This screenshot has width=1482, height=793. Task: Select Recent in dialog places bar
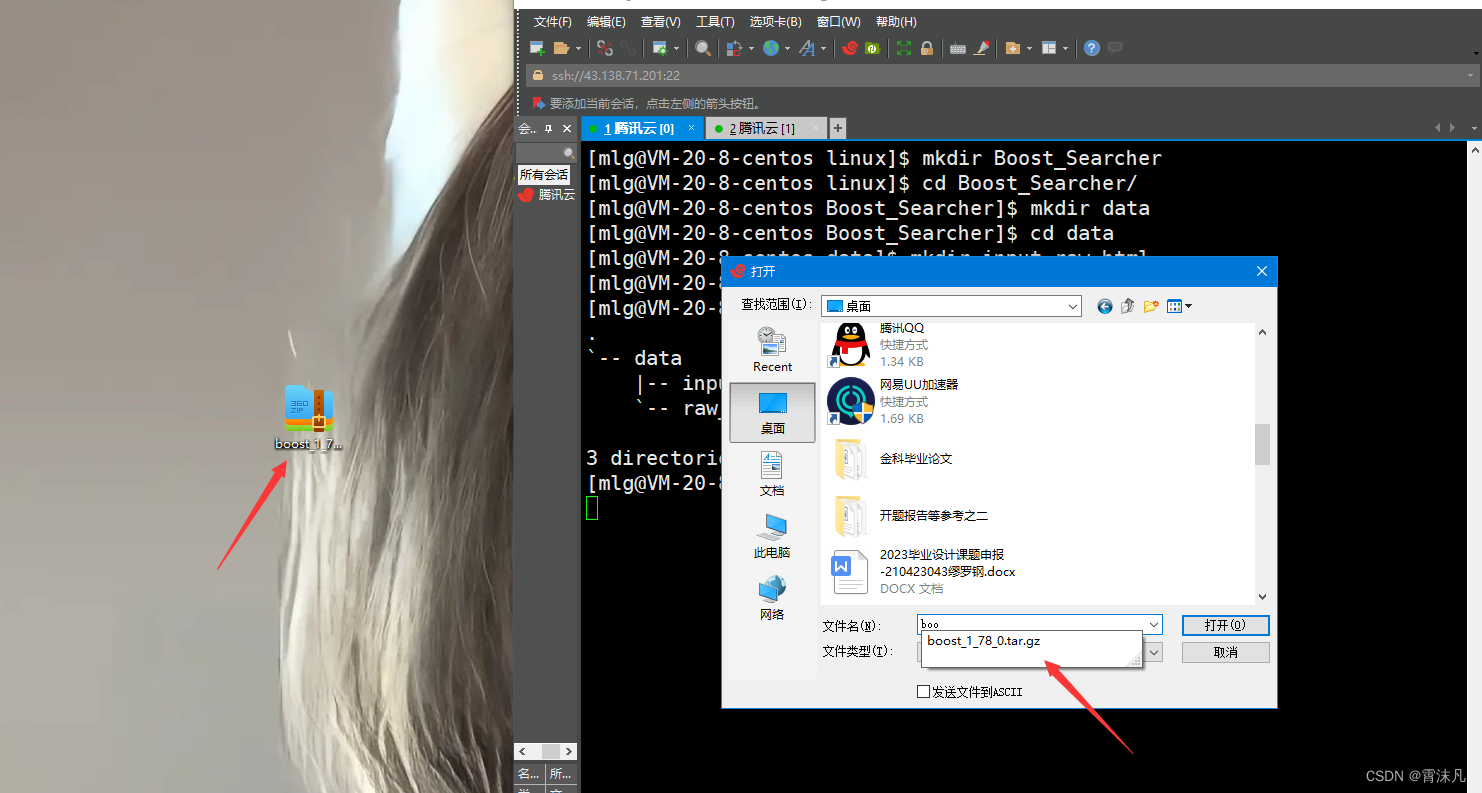pos(772,349)
